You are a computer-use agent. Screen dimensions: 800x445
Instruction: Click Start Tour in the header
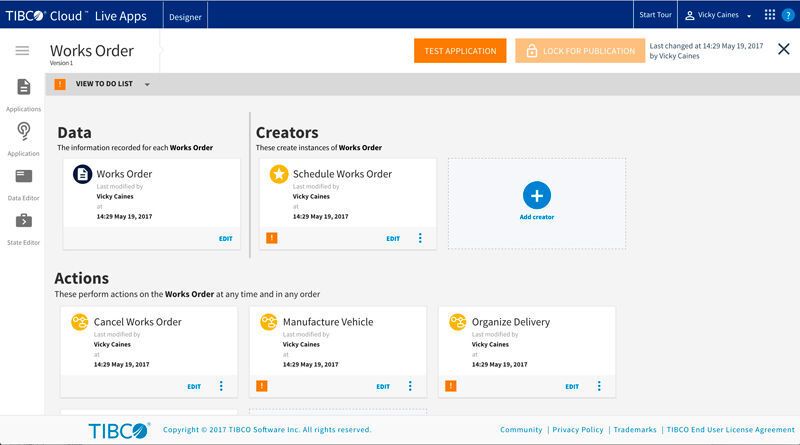[x=656, y=15]
